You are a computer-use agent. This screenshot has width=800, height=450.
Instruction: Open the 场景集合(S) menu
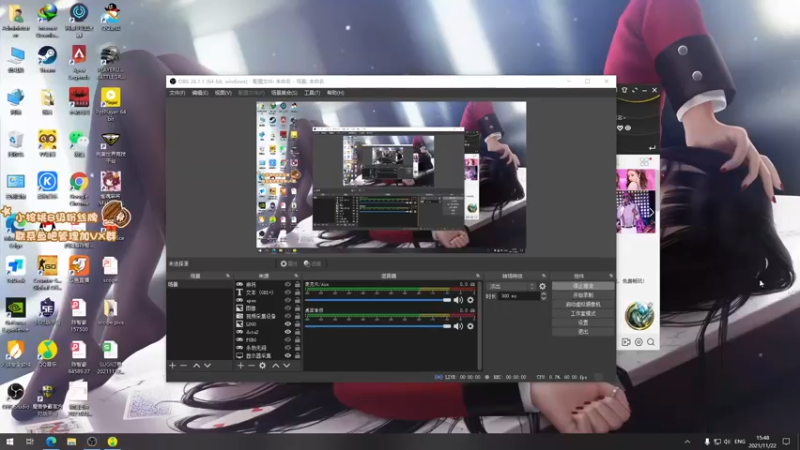tap(284, 93)
